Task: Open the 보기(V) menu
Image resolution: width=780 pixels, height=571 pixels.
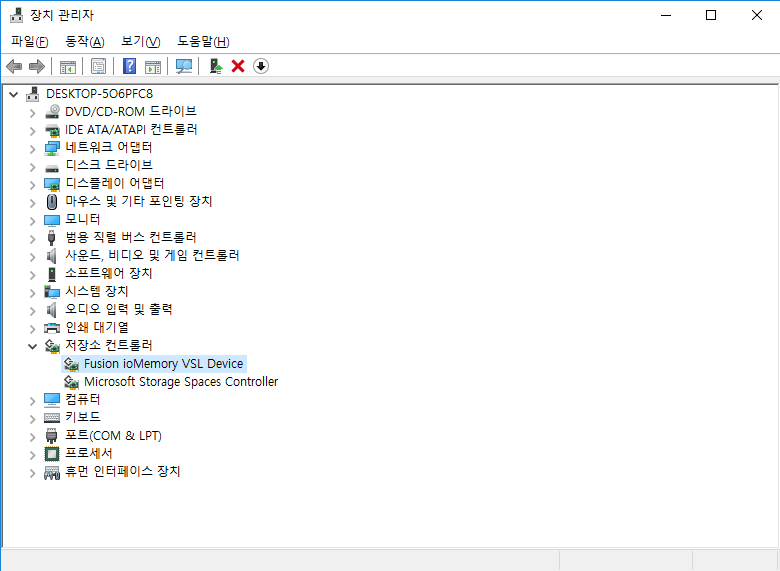Action: (x=141, y=42)
